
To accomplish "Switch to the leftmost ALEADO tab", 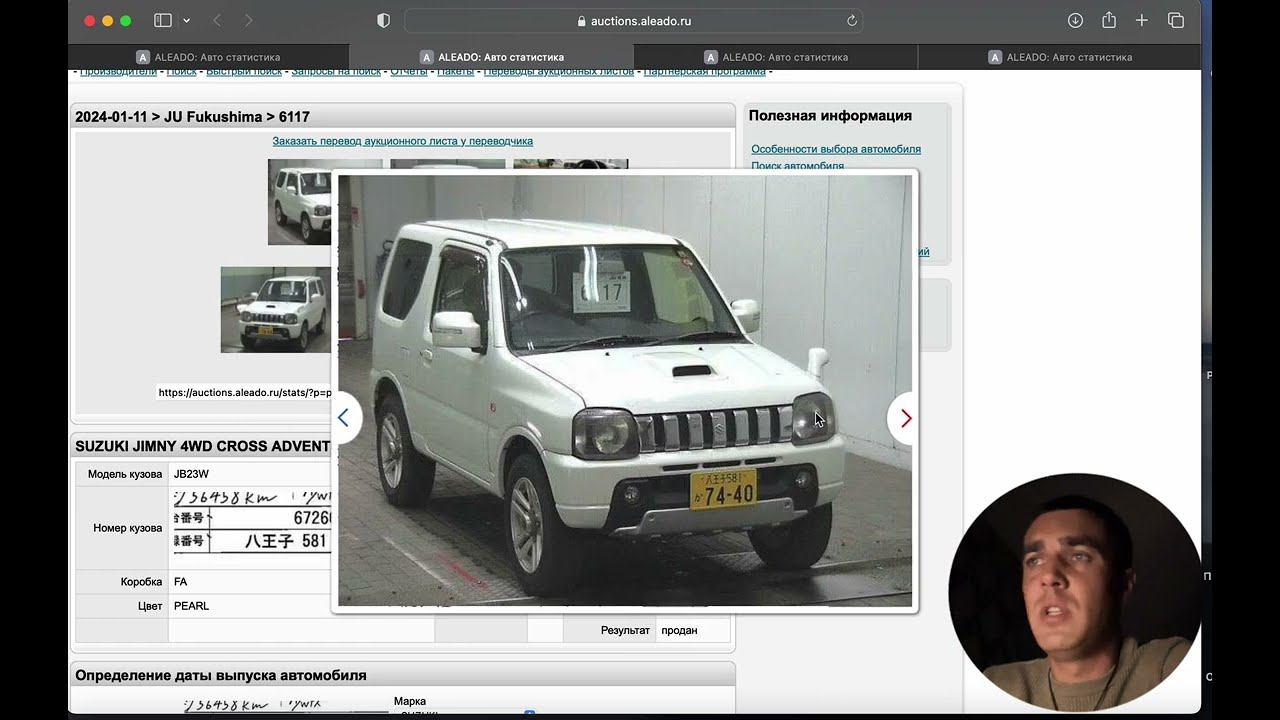I will pos(208,57).
